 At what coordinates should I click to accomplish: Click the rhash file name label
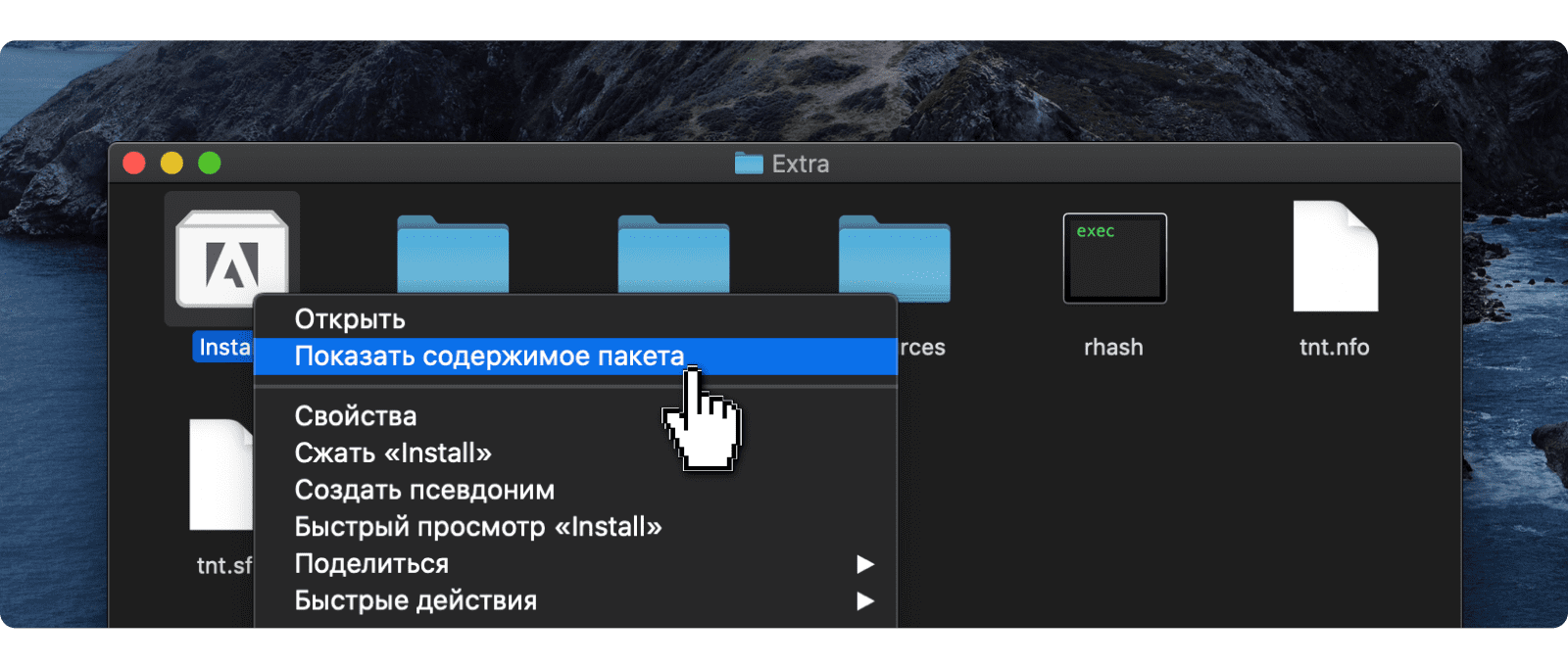[1113, 348]
